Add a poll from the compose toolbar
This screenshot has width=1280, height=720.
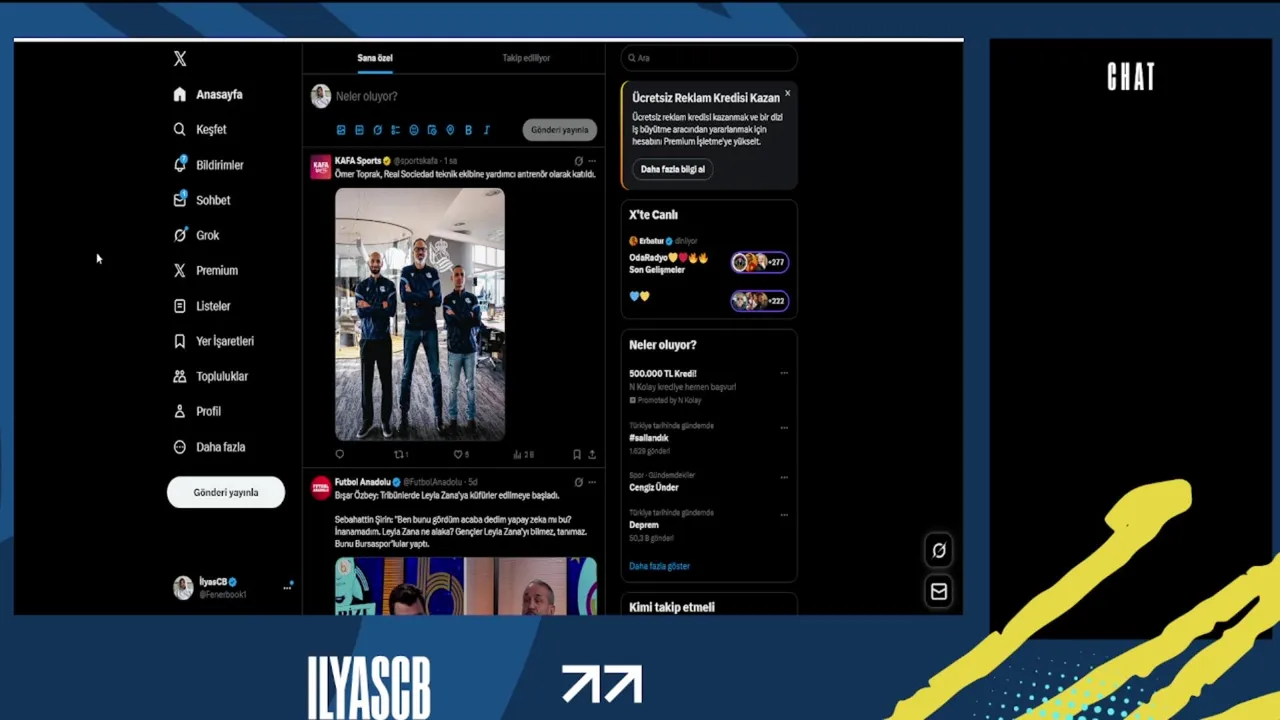pos(395,130)
